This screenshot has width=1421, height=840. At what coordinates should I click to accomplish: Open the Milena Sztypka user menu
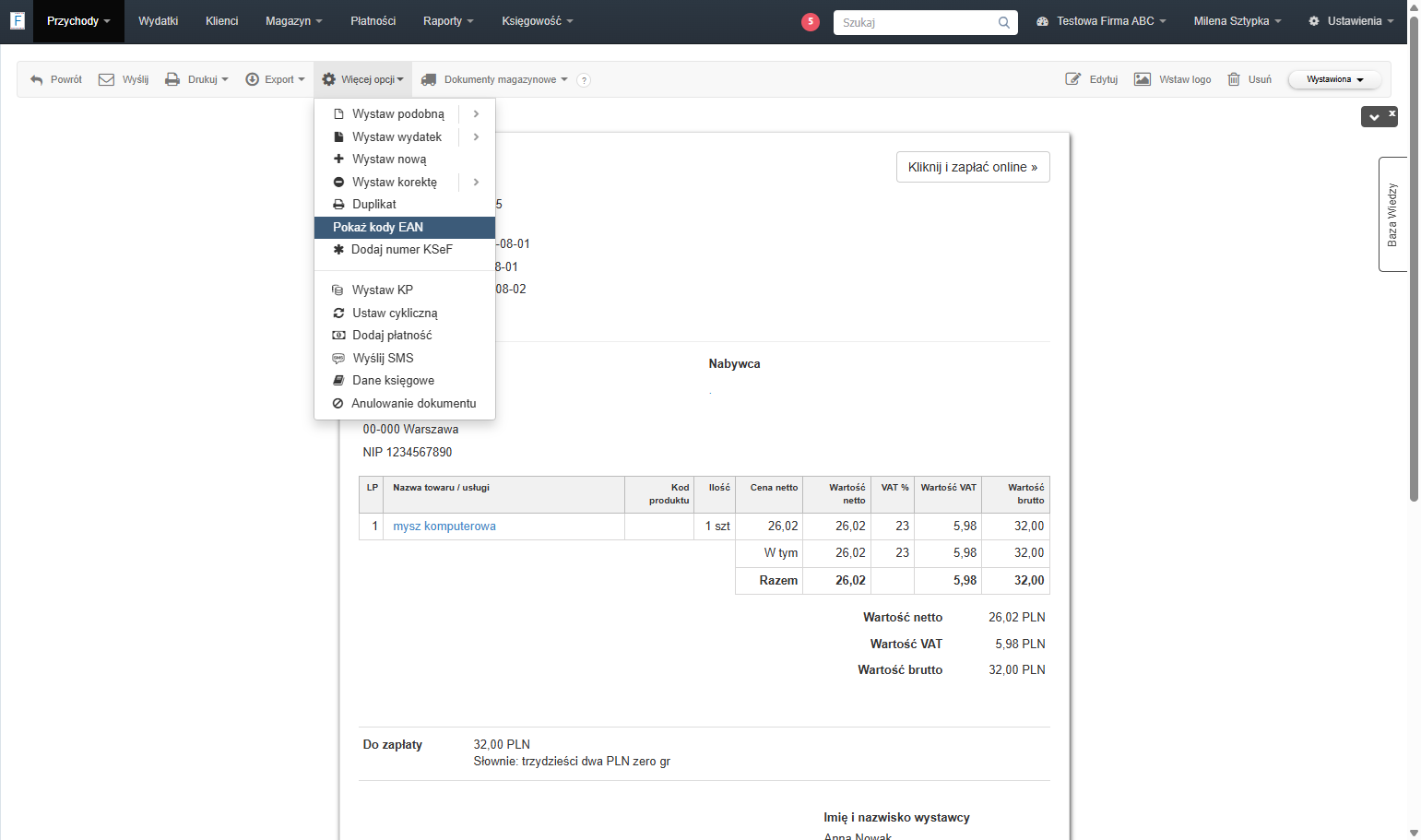[1237, 21]
